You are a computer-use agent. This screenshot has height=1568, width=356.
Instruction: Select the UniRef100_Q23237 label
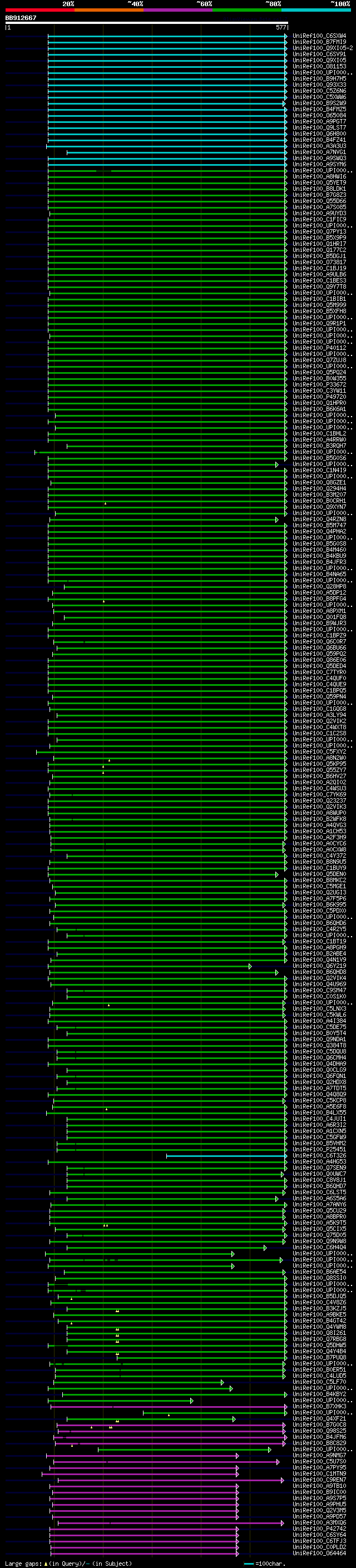319,800
